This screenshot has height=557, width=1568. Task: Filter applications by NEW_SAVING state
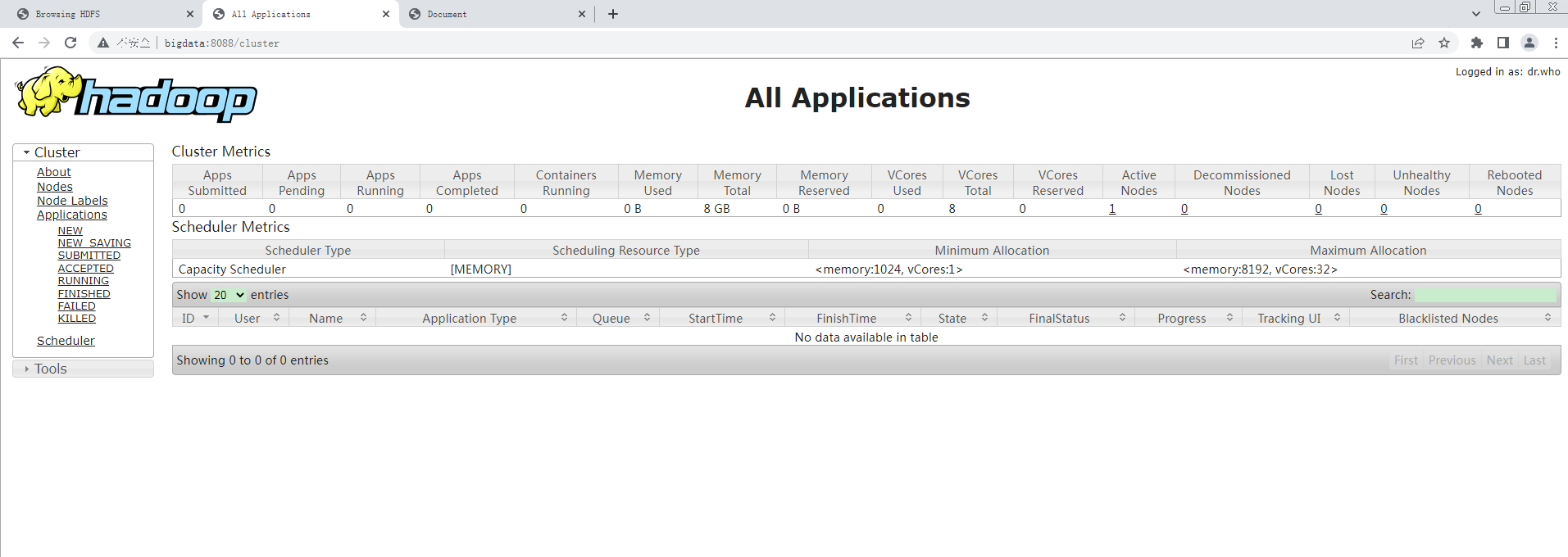(x=94, y=243)
